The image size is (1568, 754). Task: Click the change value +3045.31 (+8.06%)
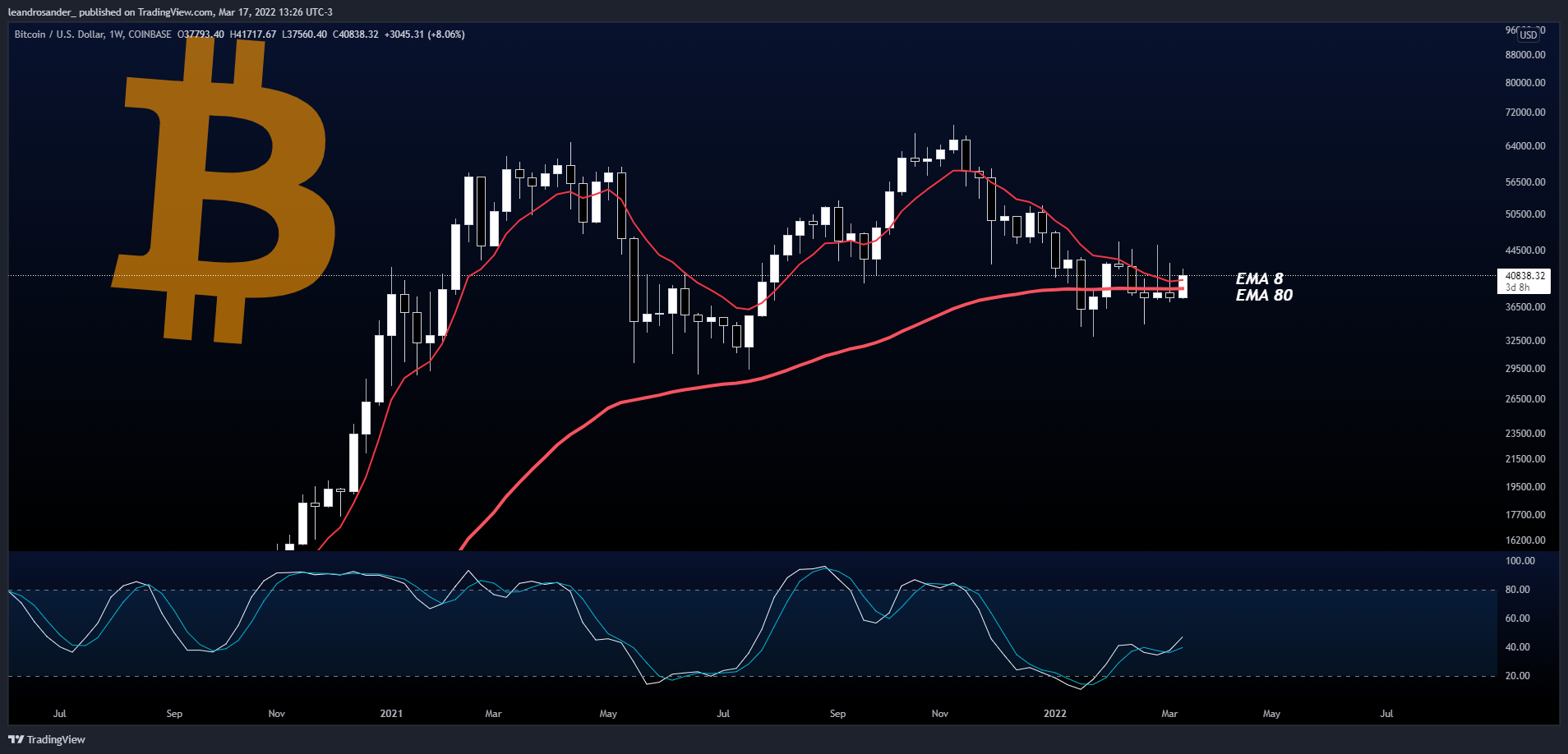[425, 34]
